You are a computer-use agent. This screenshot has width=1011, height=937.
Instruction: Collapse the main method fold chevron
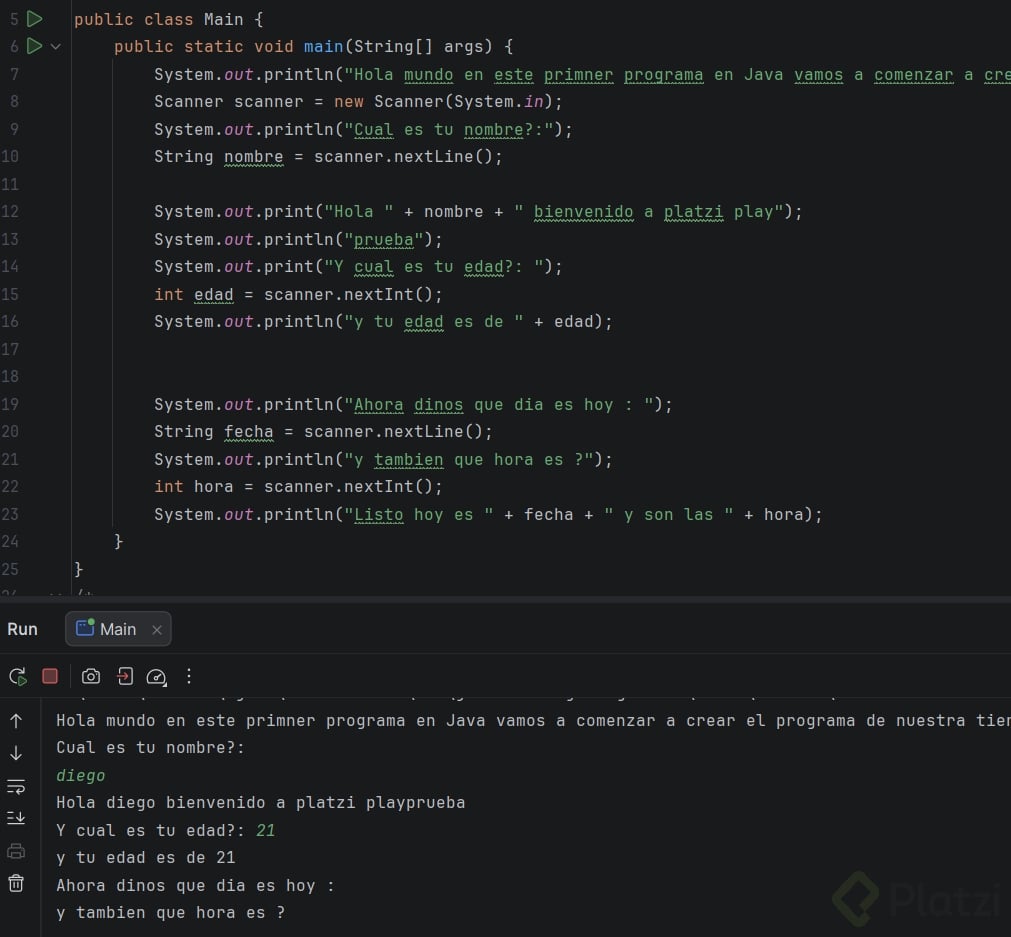point(56,46)
